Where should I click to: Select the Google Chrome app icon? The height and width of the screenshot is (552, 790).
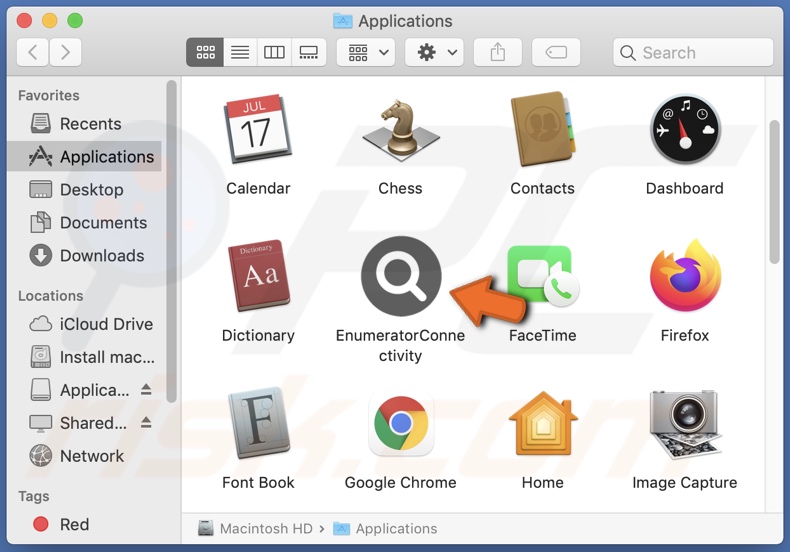pyautogui.click(x=401, y=424)
